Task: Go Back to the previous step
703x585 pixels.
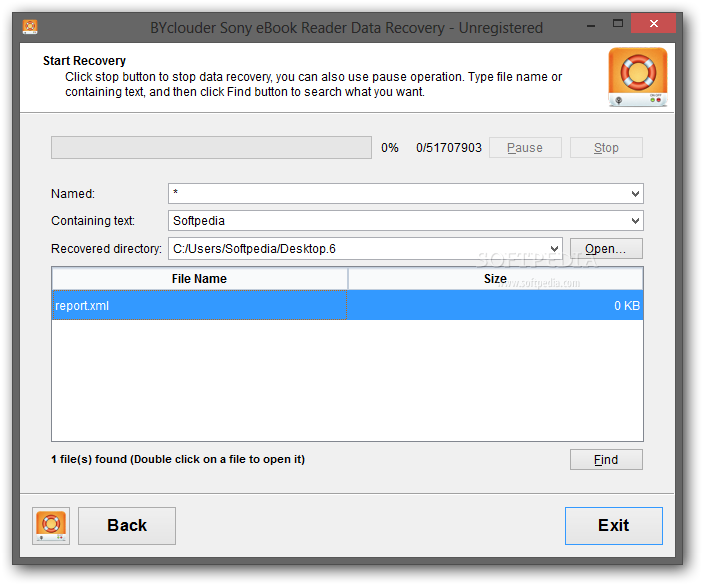Action: (x=127, y=526)
